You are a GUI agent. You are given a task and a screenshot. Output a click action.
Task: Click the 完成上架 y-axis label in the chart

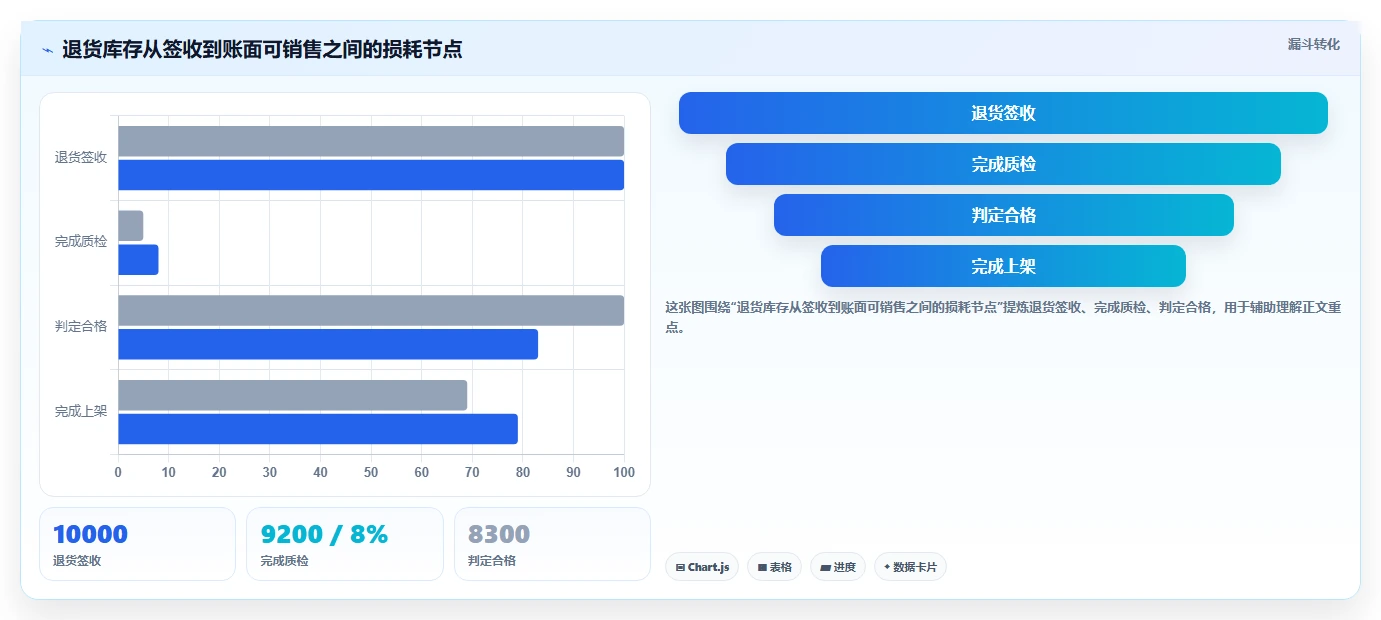point(81,412)
